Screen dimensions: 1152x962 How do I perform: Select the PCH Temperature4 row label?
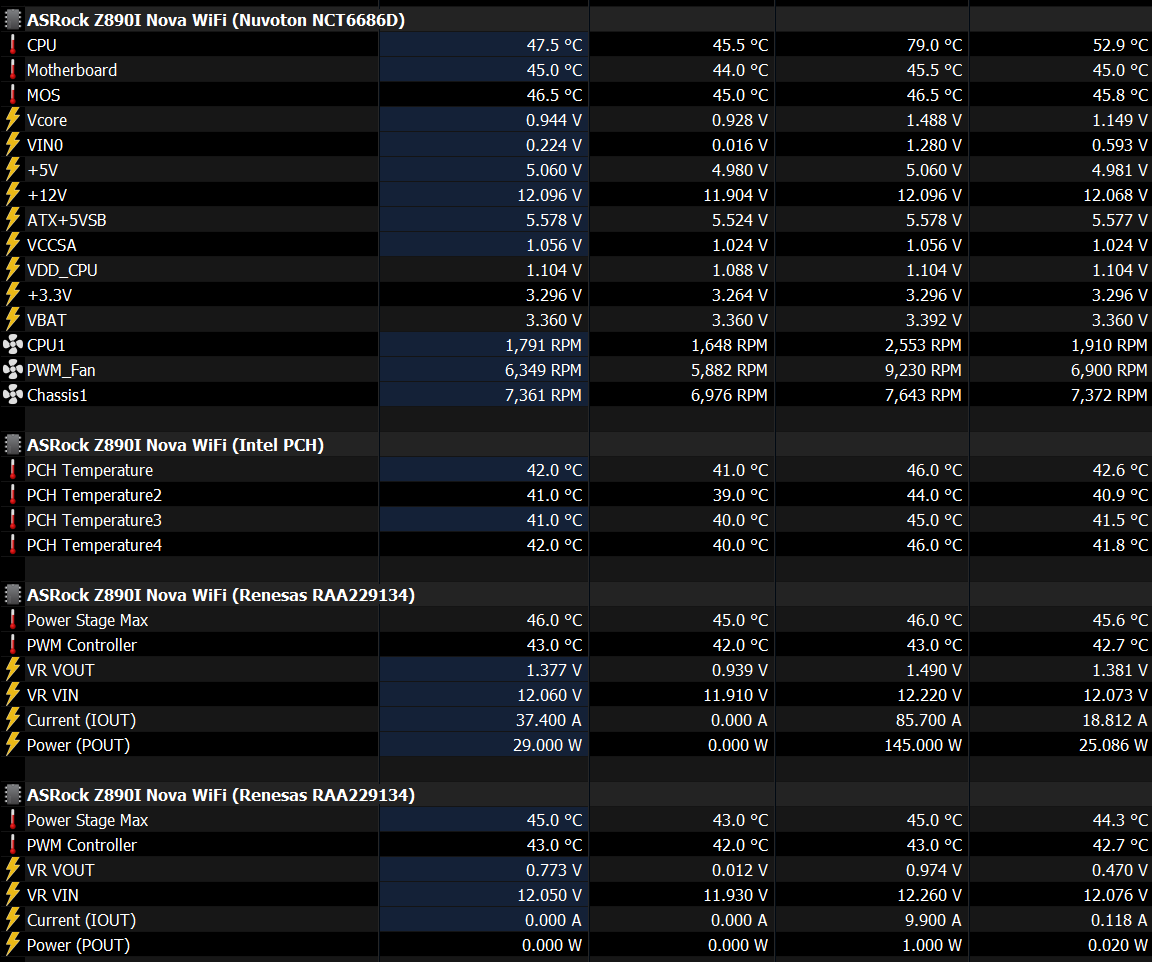pos(94,545)
